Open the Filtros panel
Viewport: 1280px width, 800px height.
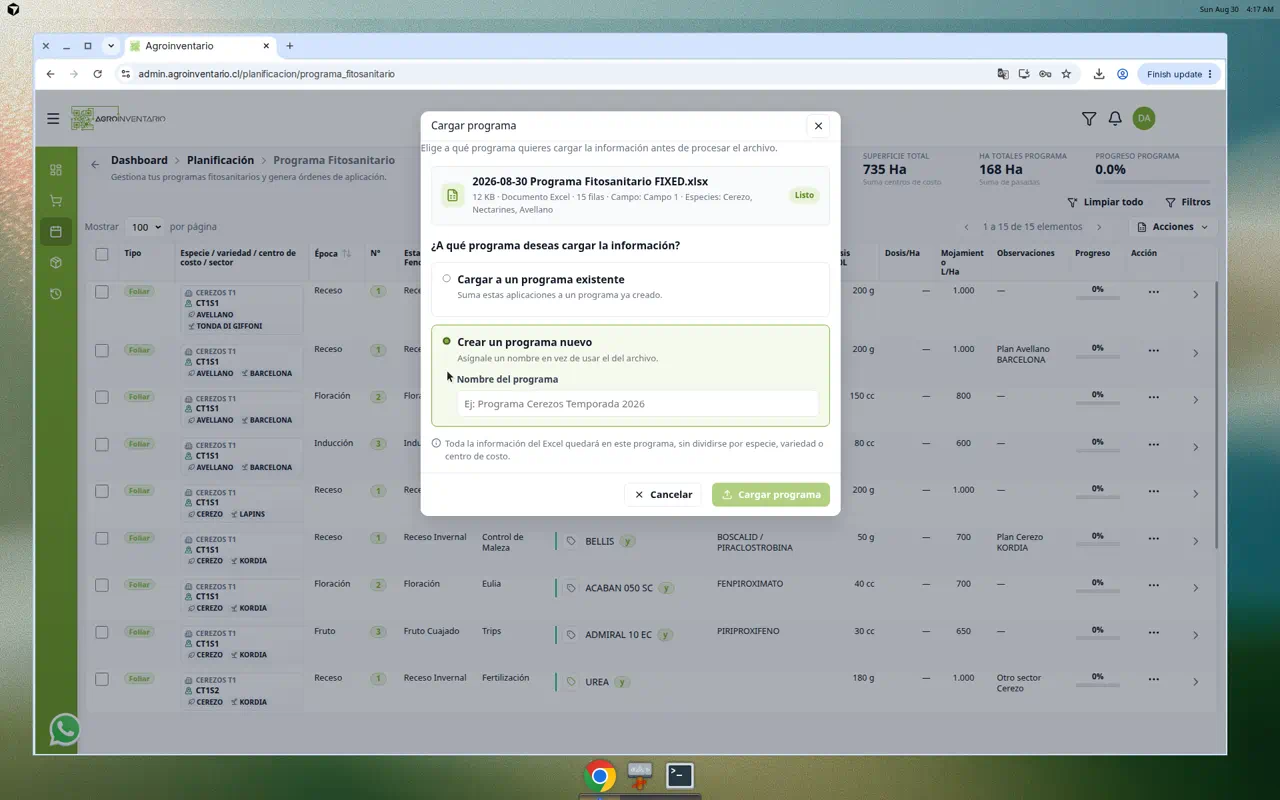[1188, 202]
